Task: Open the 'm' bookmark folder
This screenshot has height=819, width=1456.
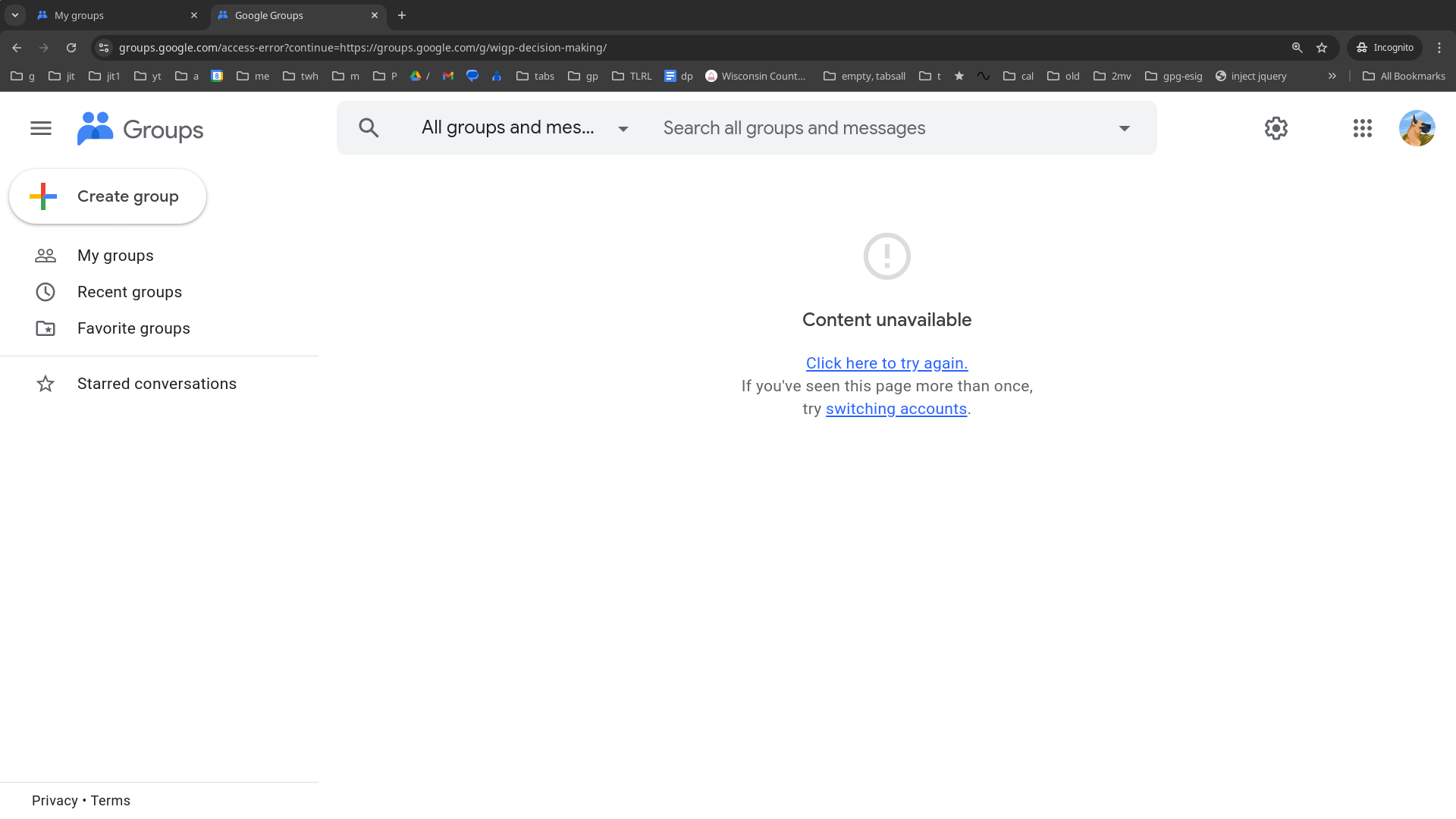Action: (346, 76)
